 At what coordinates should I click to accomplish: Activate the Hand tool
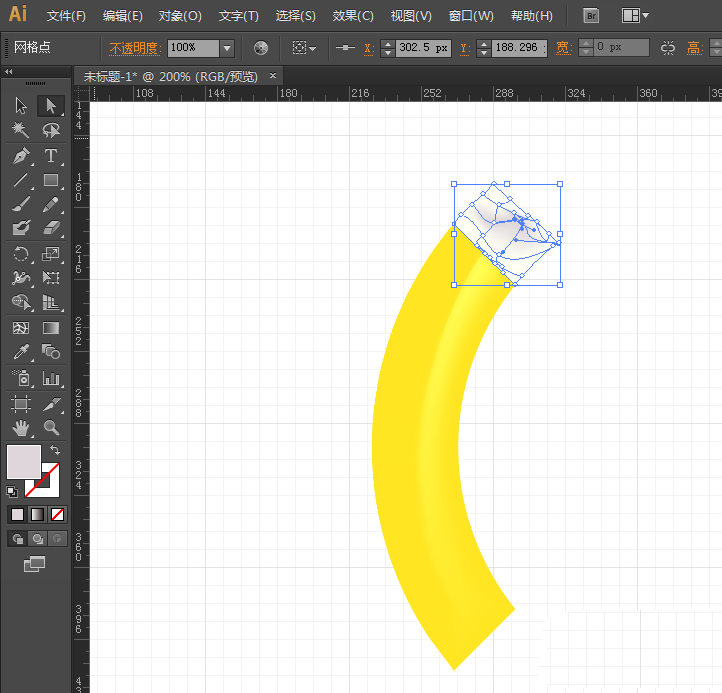pos(21,428)
